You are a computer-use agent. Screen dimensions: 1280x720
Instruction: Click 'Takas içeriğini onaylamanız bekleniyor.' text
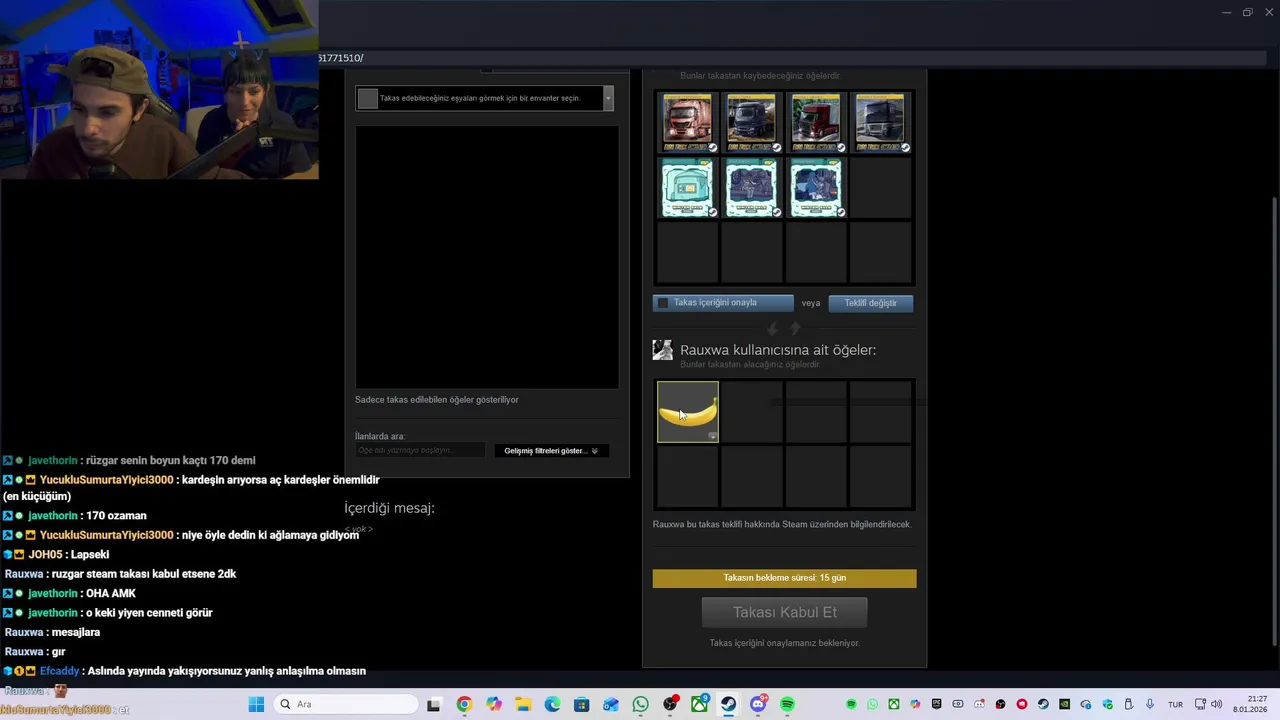coord(784,643)
